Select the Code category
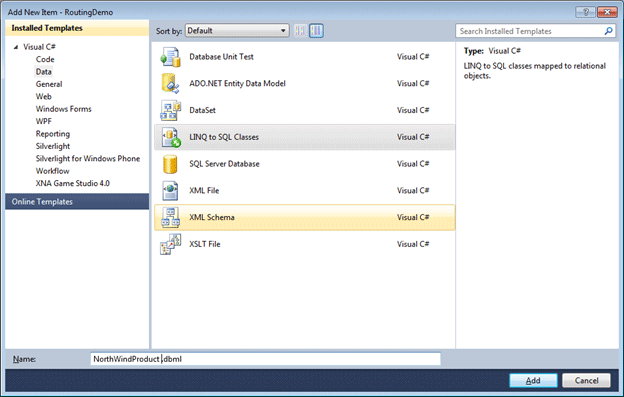Viewport: 624px width, 397px height. tap(45, 59)
